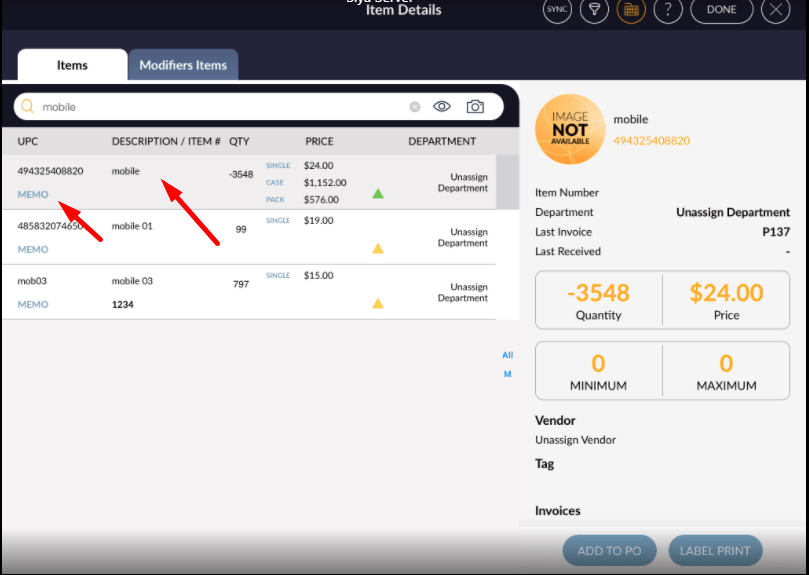Toggle the eye visibility icon in search bar
Screen dimensions: 809x575
(x=442, y=107)
